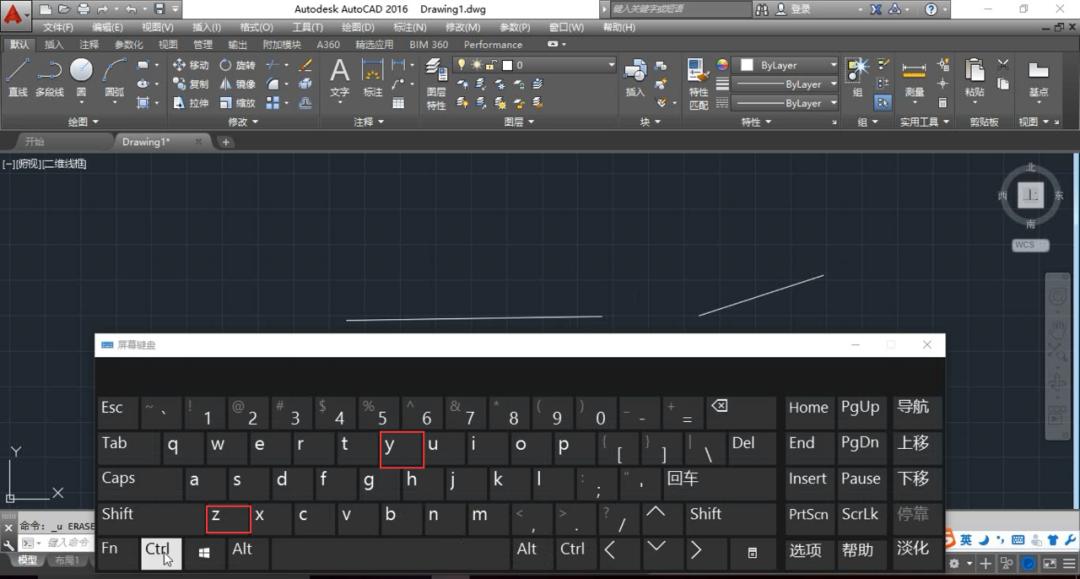
Task: Choose the 镜像 (Mirror) tool
Action: click(237, 84)
